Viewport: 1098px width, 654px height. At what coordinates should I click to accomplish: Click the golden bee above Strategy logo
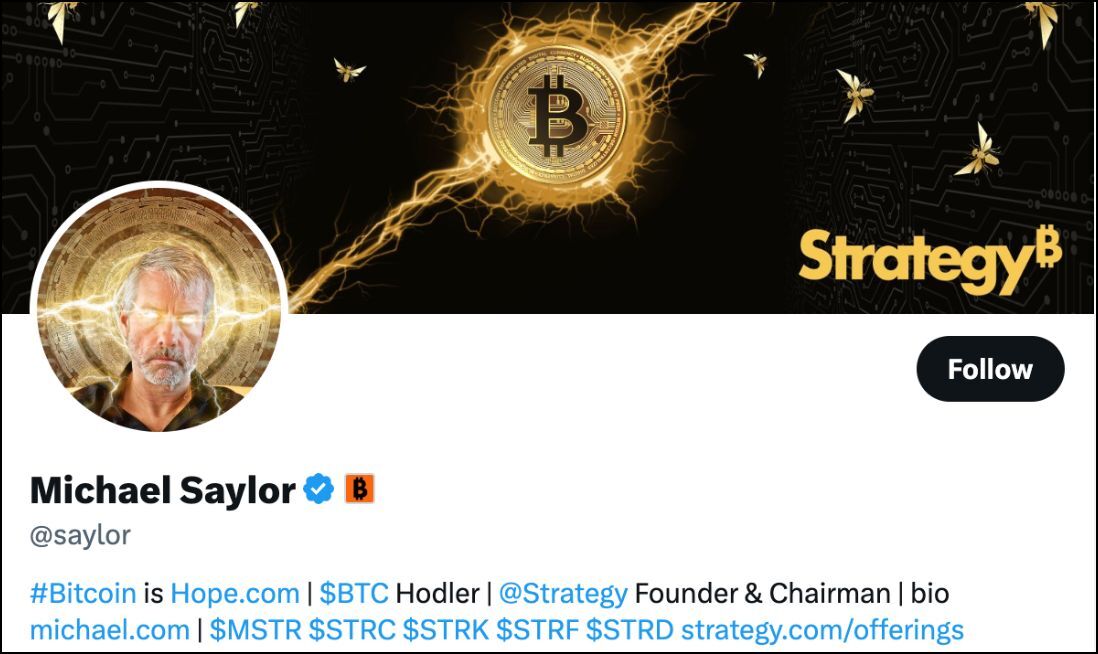[978, 151]
